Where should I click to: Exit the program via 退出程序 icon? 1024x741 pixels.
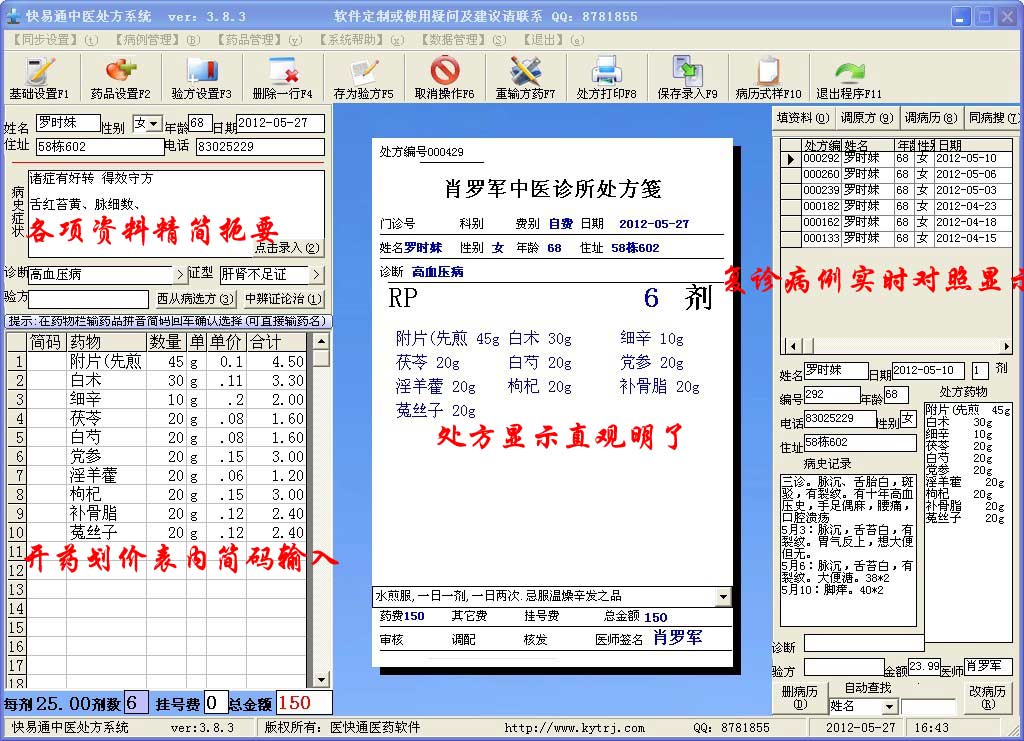849,77
